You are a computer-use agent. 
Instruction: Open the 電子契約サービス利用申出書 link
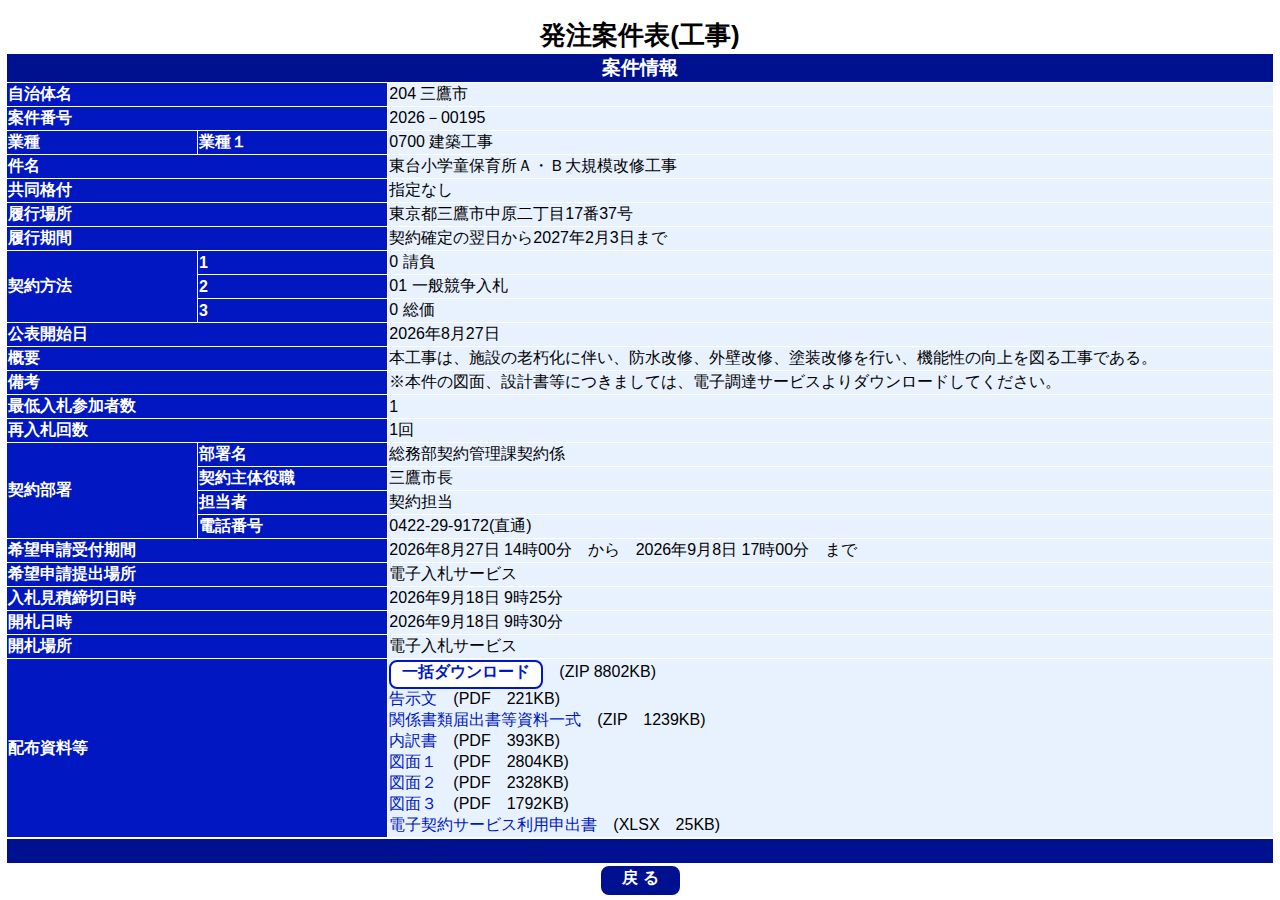coord(493,824)
